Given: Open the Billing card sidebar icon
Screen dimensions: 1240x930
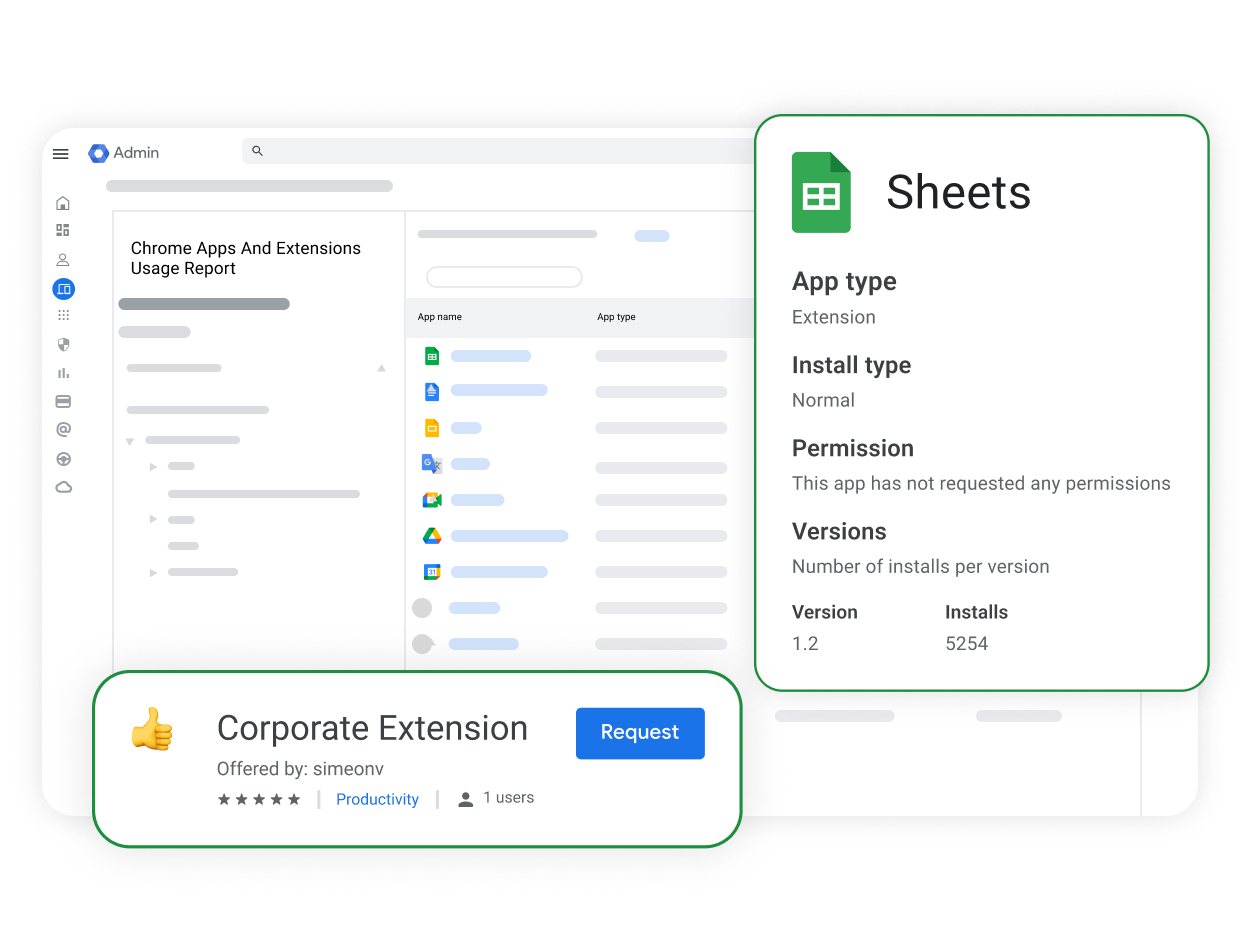Looking at the screenshot, I should [x=63, y=401].
